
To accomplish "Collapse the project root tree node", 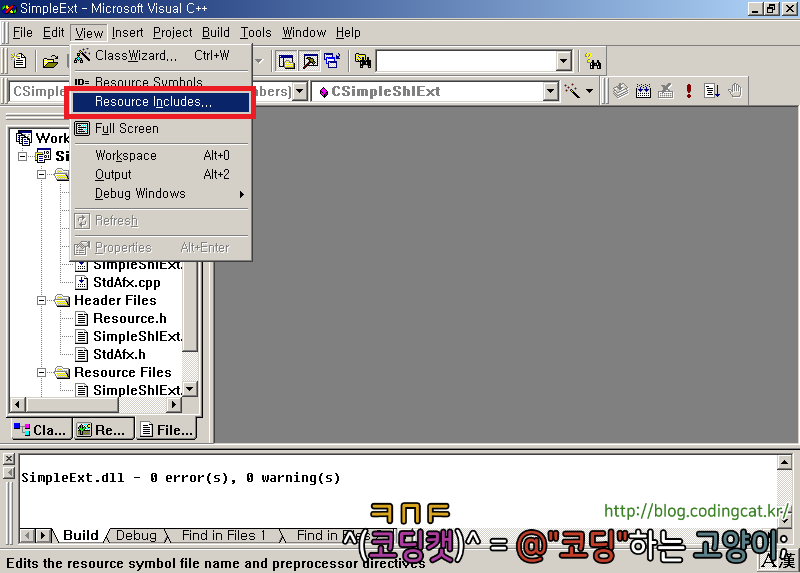I will point(22,157).
